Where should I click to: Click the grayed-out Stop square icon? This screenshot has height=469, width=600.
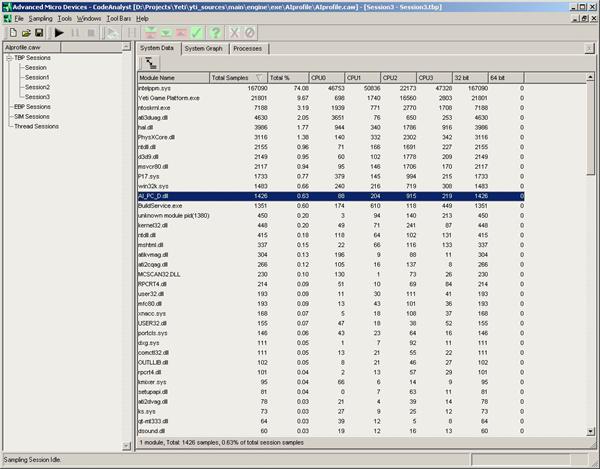(93, 33)
